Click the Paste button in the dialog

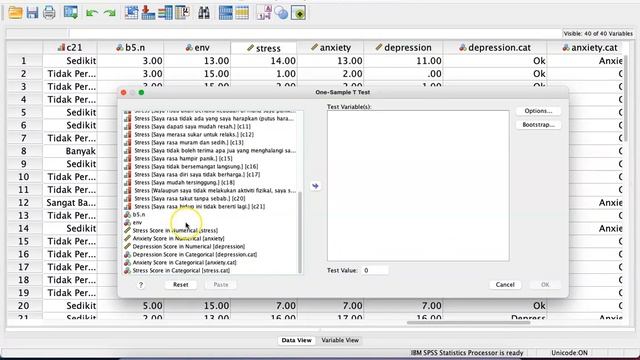[221, 284]
